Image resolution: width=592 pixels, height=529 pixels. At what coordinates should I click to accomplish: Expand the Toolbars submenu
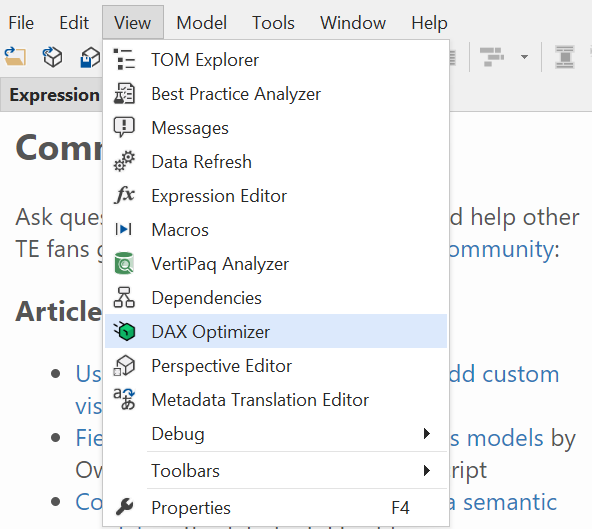(x=276, y=470)
